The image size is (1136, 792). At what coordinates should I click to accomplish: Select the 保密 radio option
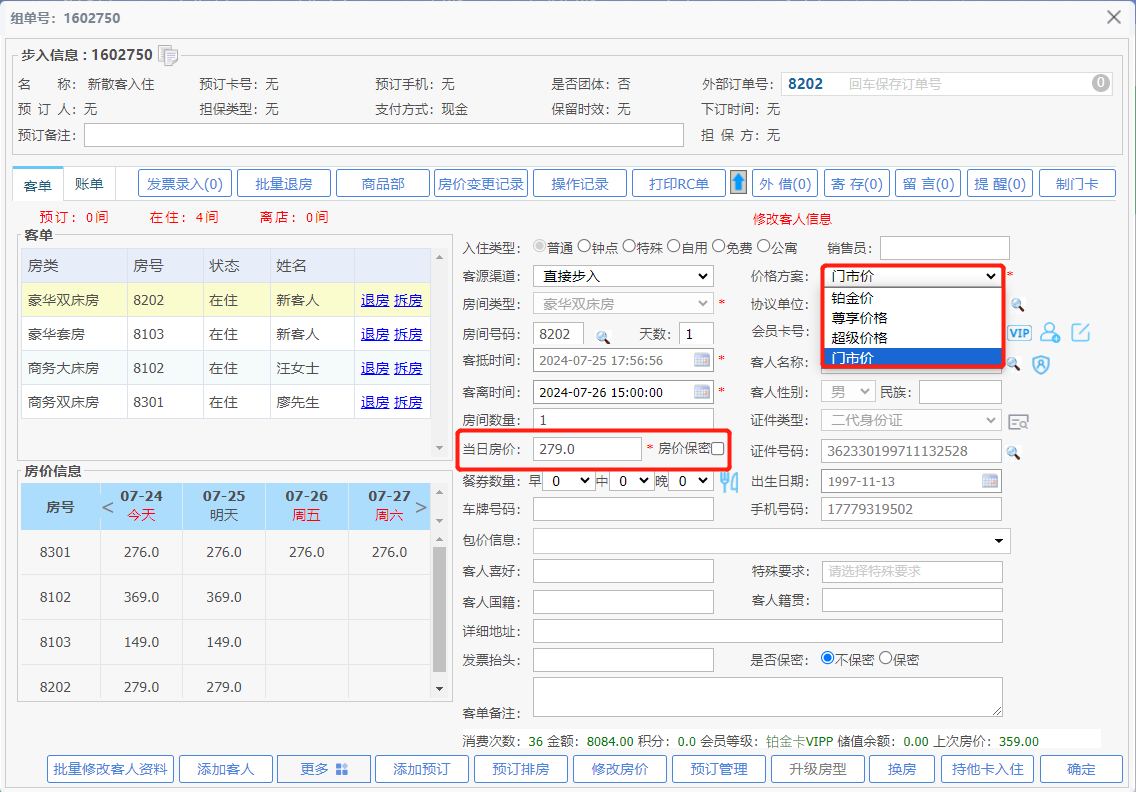(885, 658)
